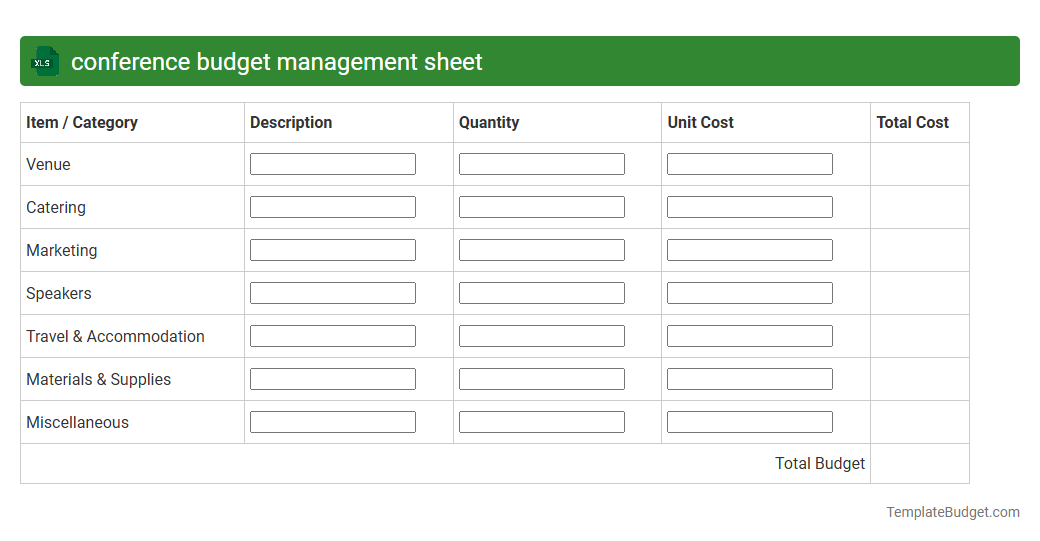Click Travel & Accommodation description input

click(333, 336)
